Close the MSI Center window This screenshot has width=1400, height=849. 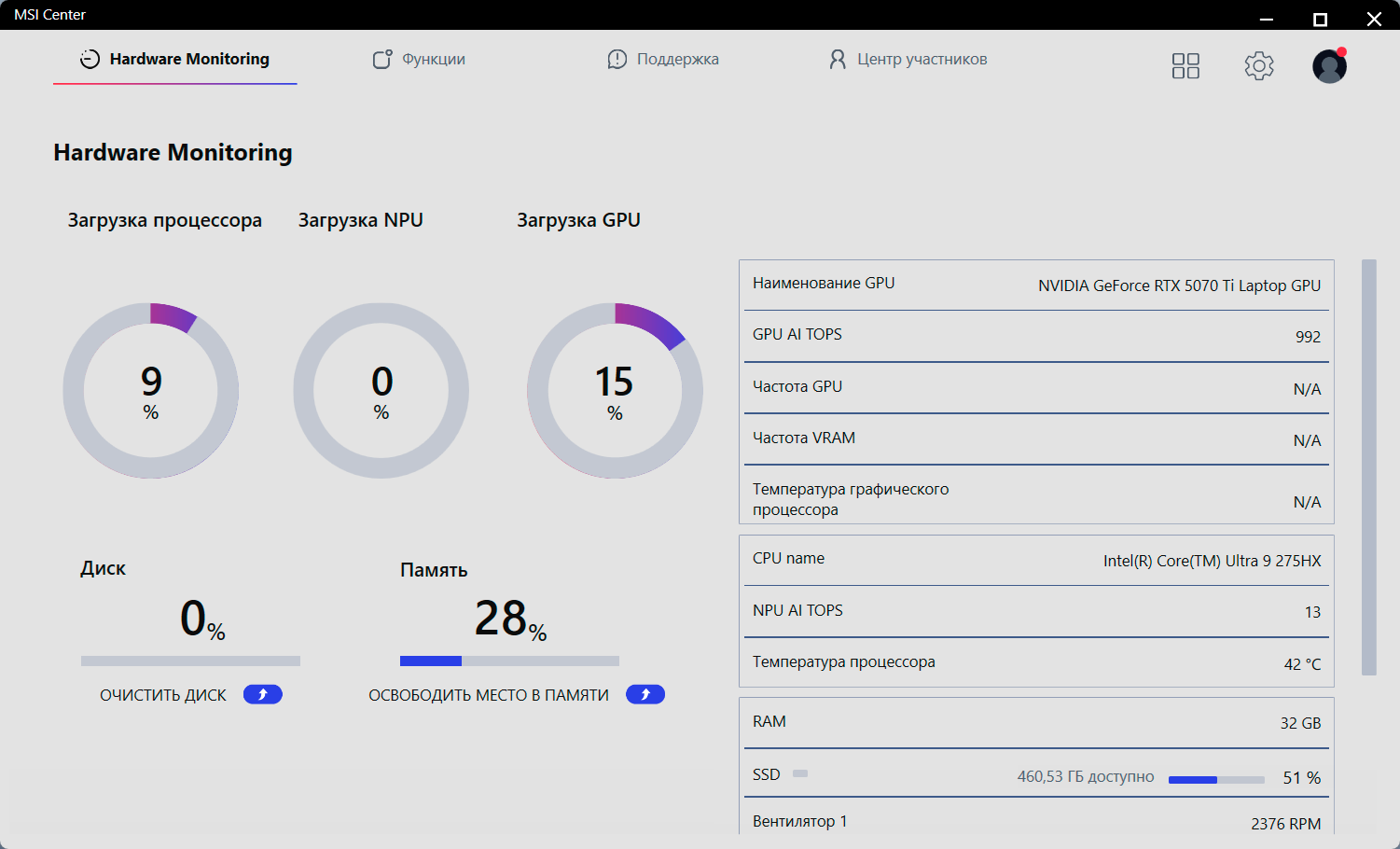(x=1374, y=19)
